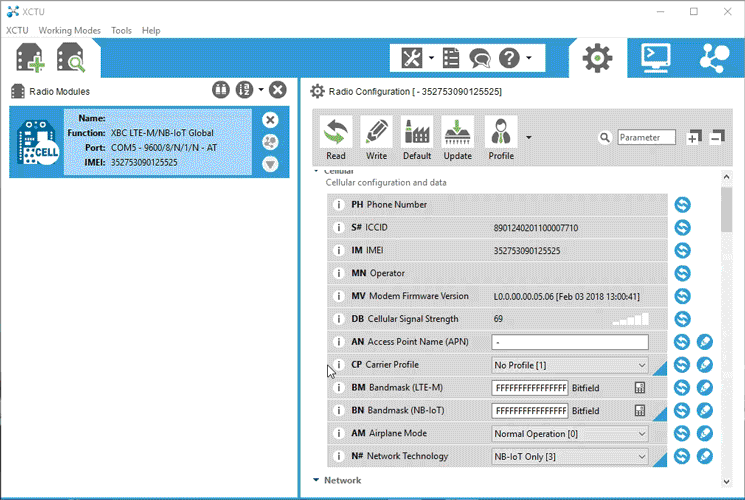745x500 pixels.
Task: Switch to Consoles working mode
Action: pyautogui.click(x=656, y=58)
